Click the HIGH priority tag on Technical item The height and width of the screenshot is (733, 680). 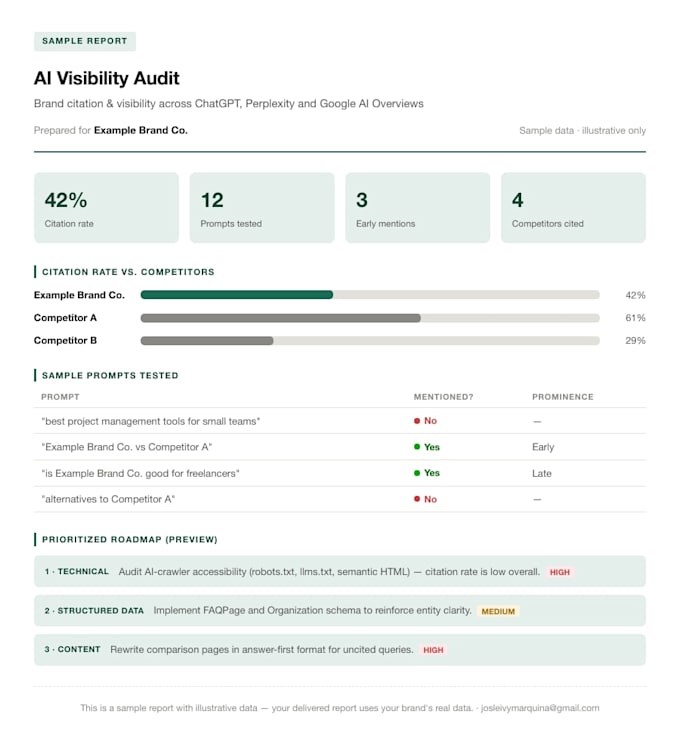pyautogui.click(x=559, y=572)
